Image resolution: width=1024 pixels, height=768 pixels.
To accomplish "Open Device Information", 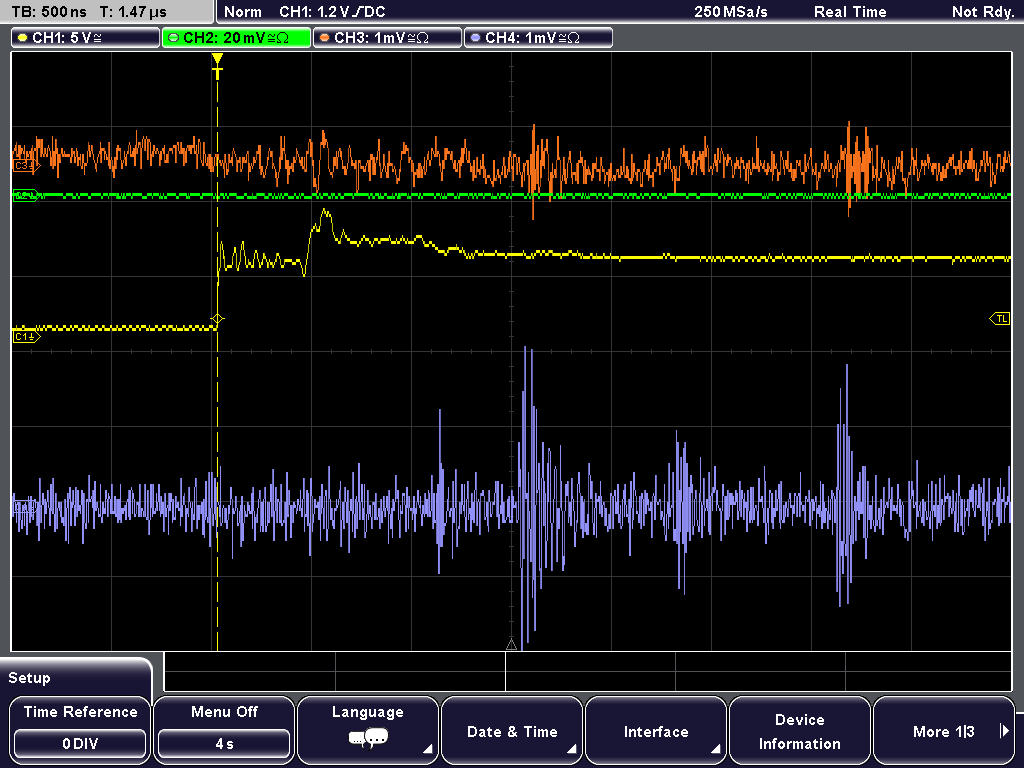I will [799, 730].
